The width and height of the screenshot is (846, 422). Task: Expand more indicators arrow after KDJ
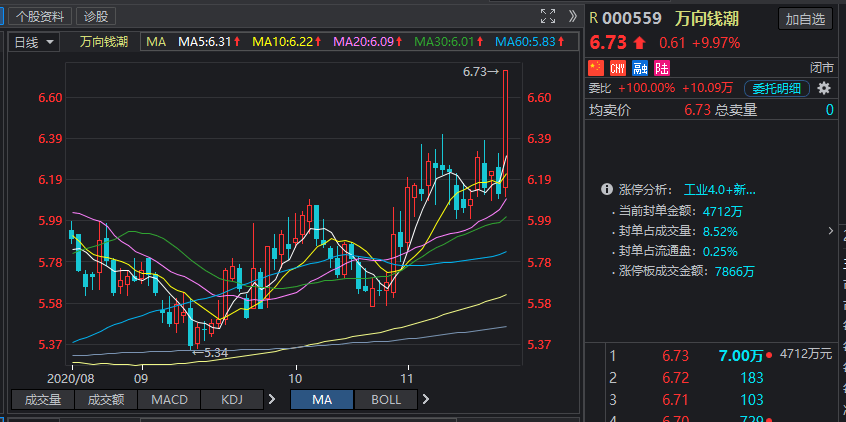coord(272,400)
